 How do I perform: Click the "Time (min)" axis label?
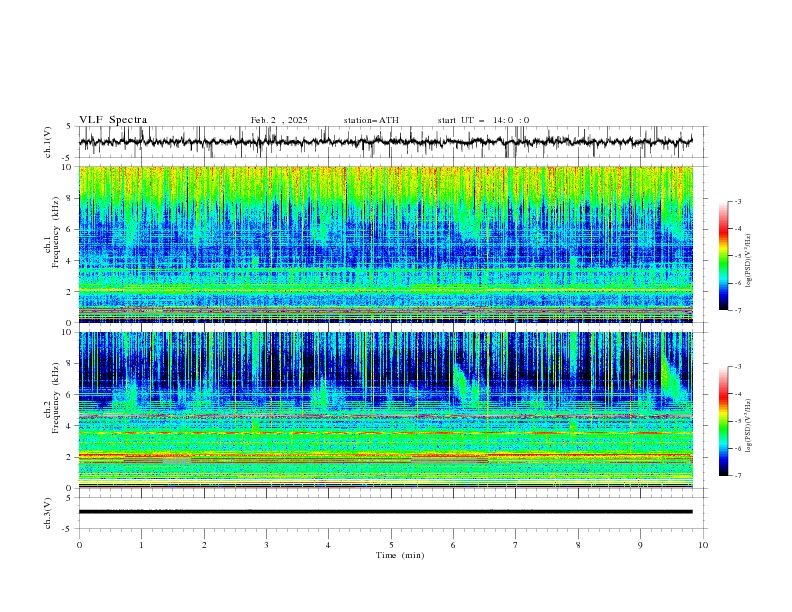pyautogui.click(x=400, y=555)
